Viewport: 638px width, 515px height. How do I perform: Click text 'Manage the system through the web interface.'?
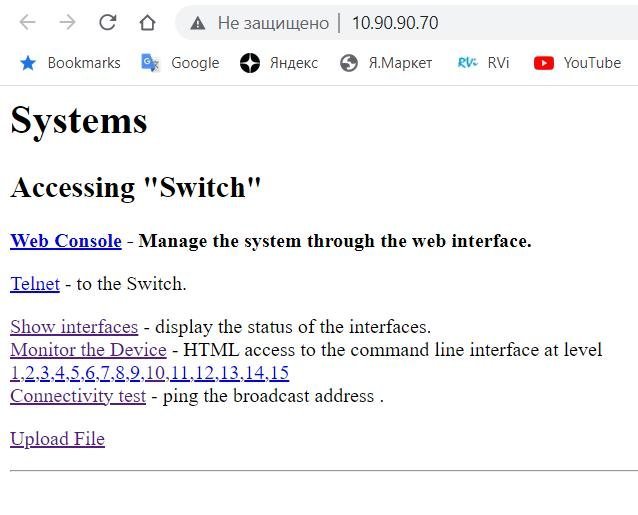[335, 241]
